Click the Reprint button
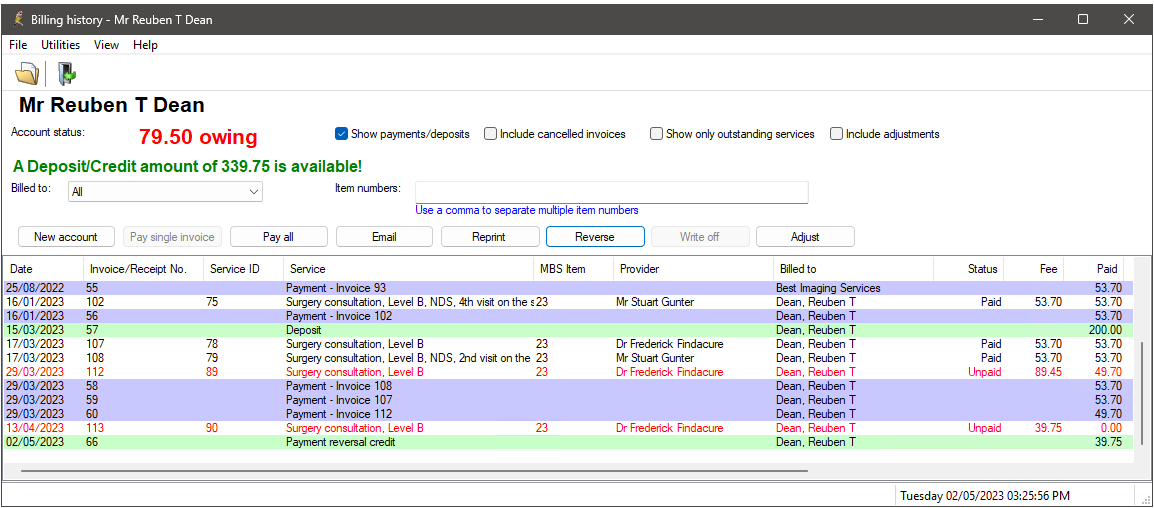 tap(489, 236)
